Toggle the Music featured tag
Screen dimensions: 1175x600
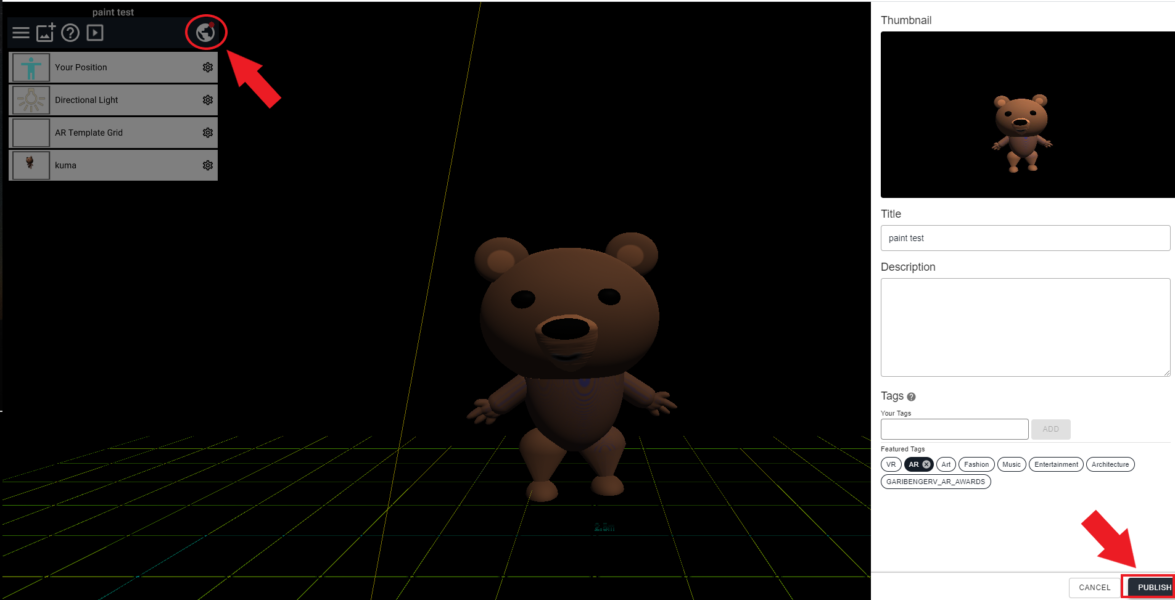click(x=1012, y=464)
